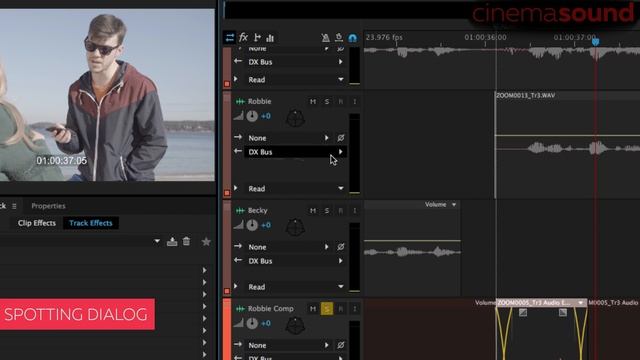The image size is (640, 360).
Task: Click the clip fade-out handle on ZOOM0005 clip
Action: [563, 313]
